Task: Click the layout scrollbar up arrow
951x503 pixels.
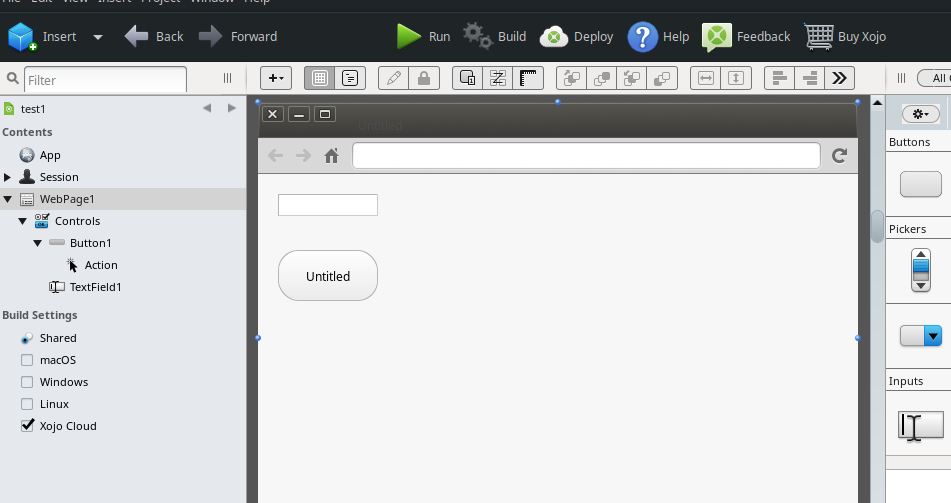Action: point(877,103)
